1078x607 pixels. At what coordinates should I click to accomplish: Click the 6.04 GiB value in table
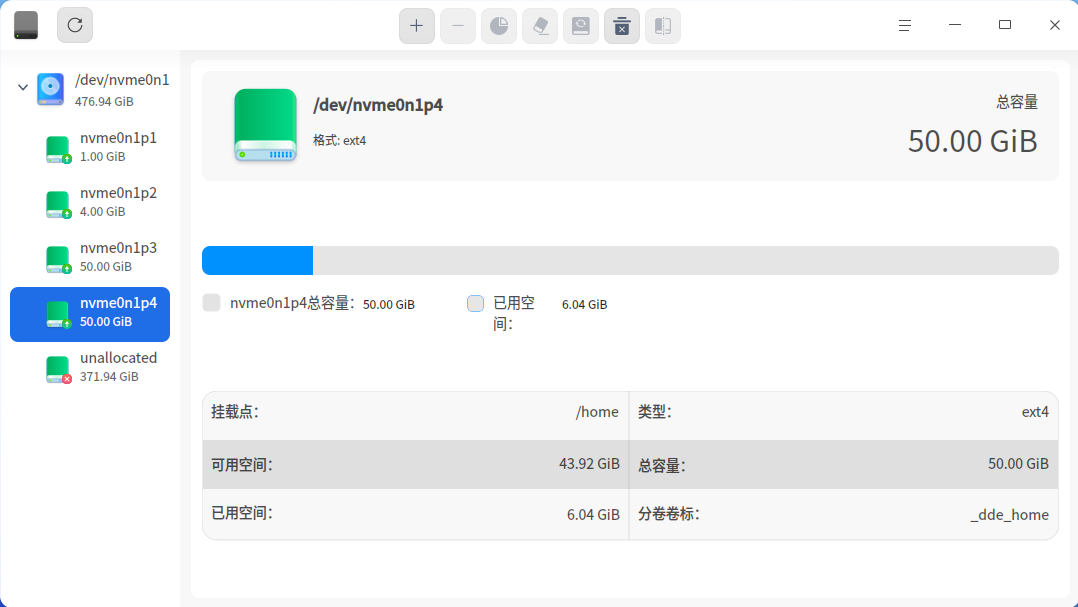593,514
